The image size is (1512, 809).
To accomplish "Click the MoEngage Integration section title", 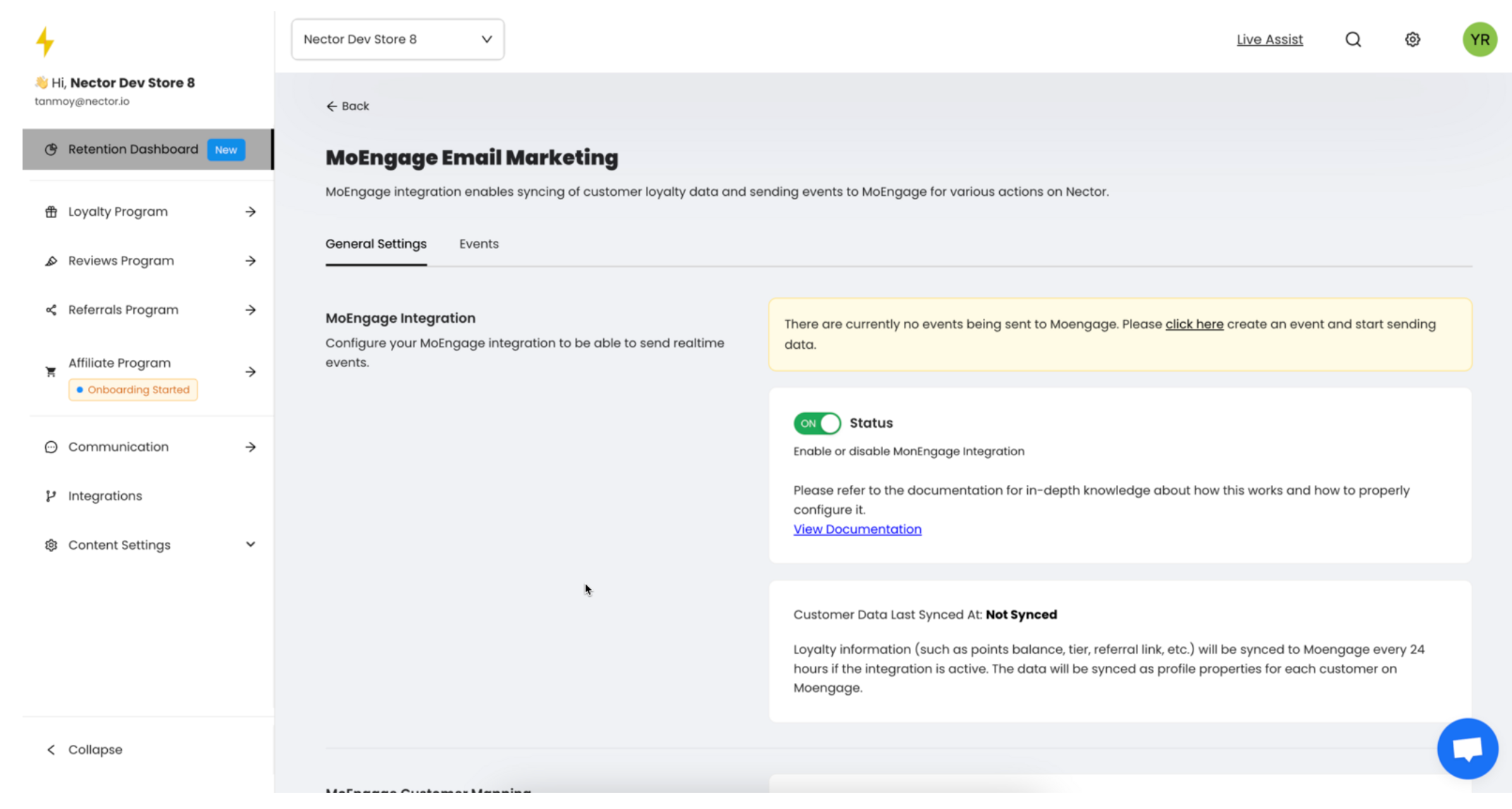I will pos(400,318).
